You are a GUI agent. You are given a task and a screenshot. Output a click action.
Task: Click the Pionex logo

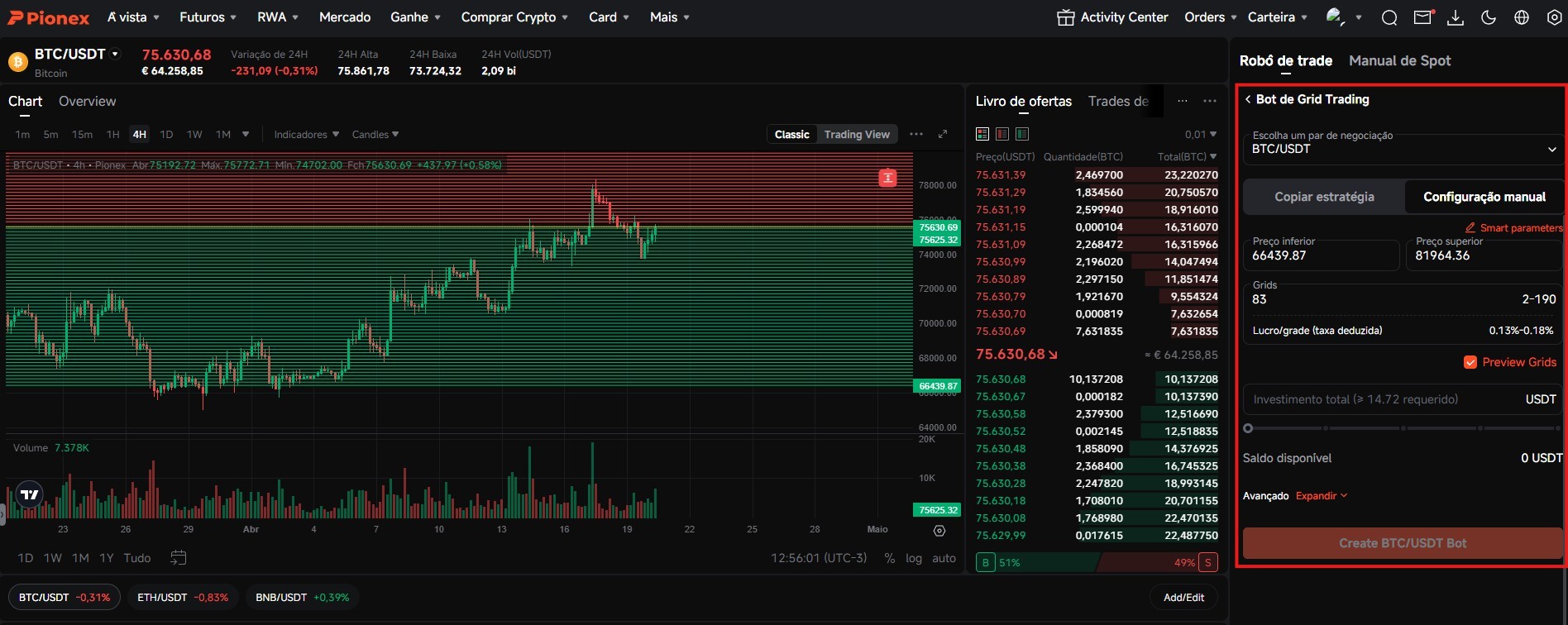pyautogui.click(x=48, y=17)
